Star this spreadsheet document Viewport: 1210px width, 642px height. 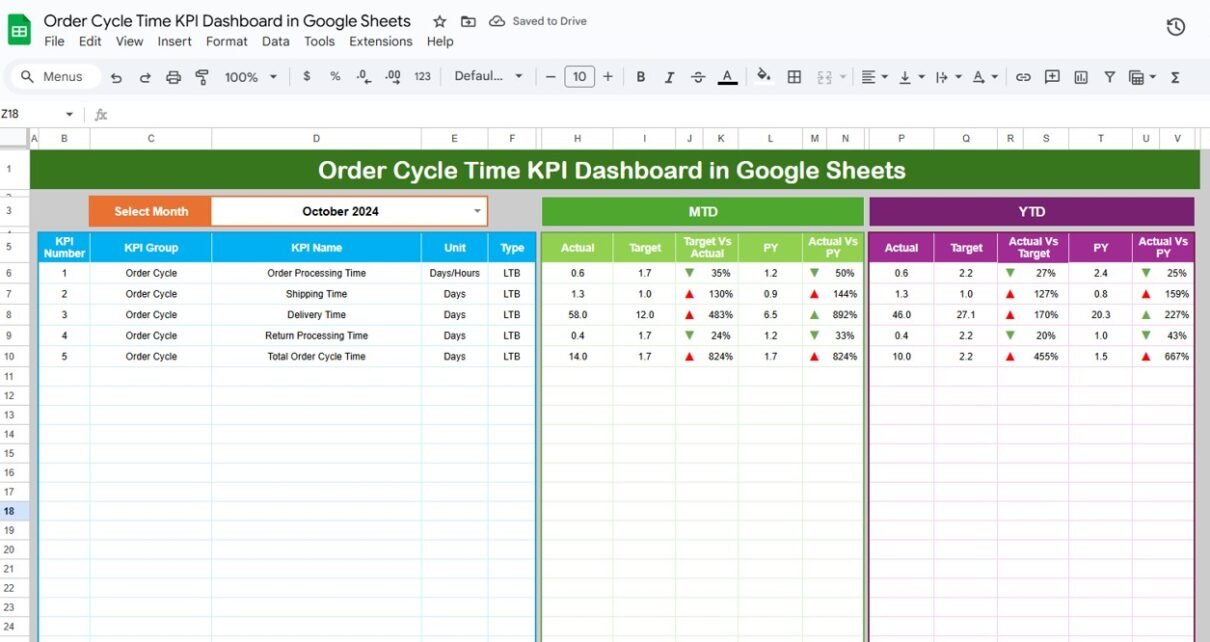440,21
